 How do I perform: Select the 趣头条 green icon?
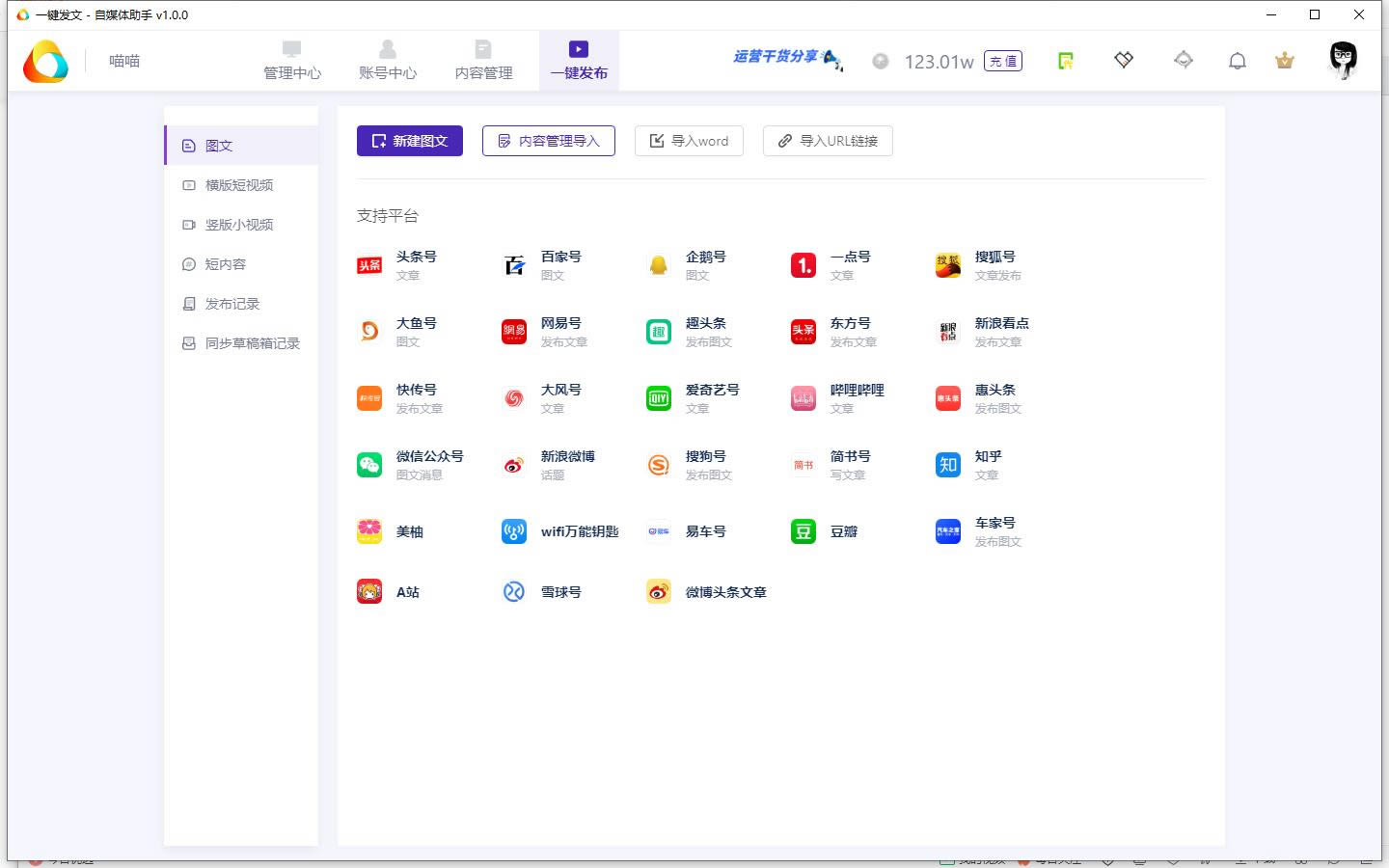coord(659,332)
